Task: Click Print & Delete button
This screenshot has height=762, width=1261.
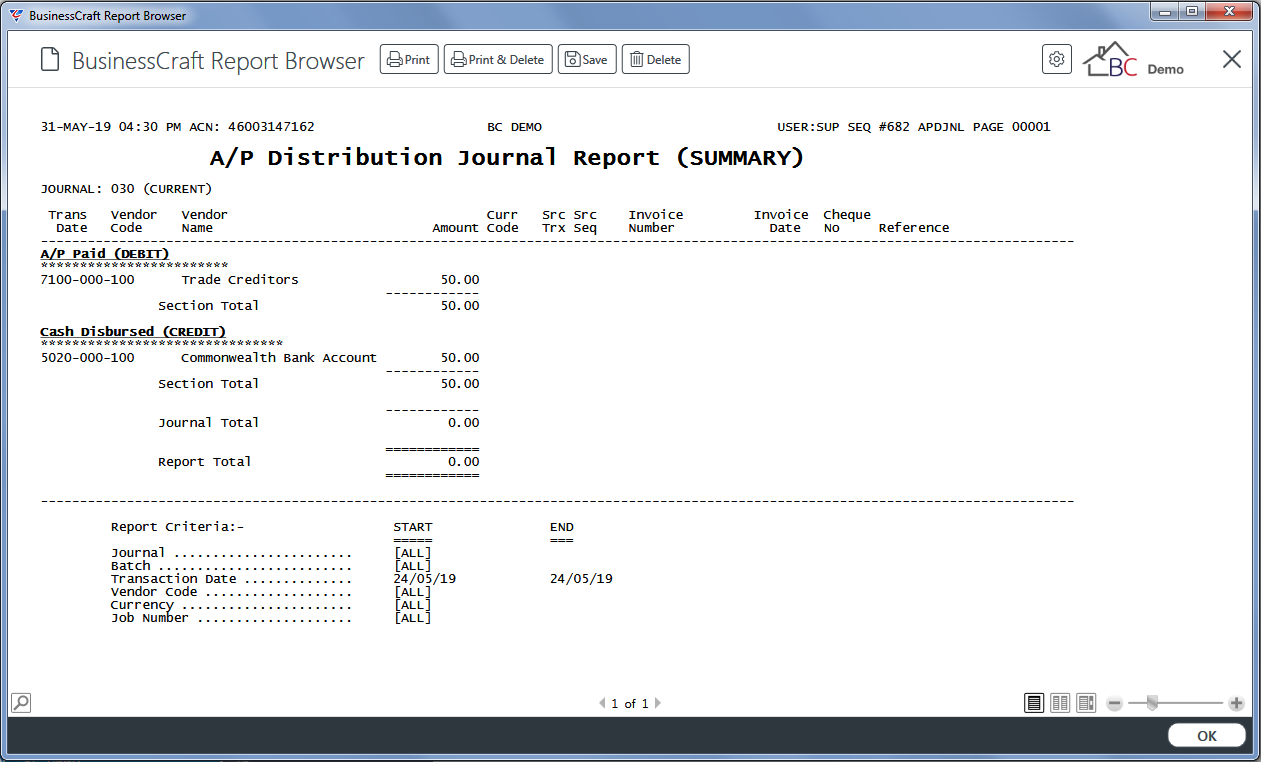Action: click(x=498, y=60)
